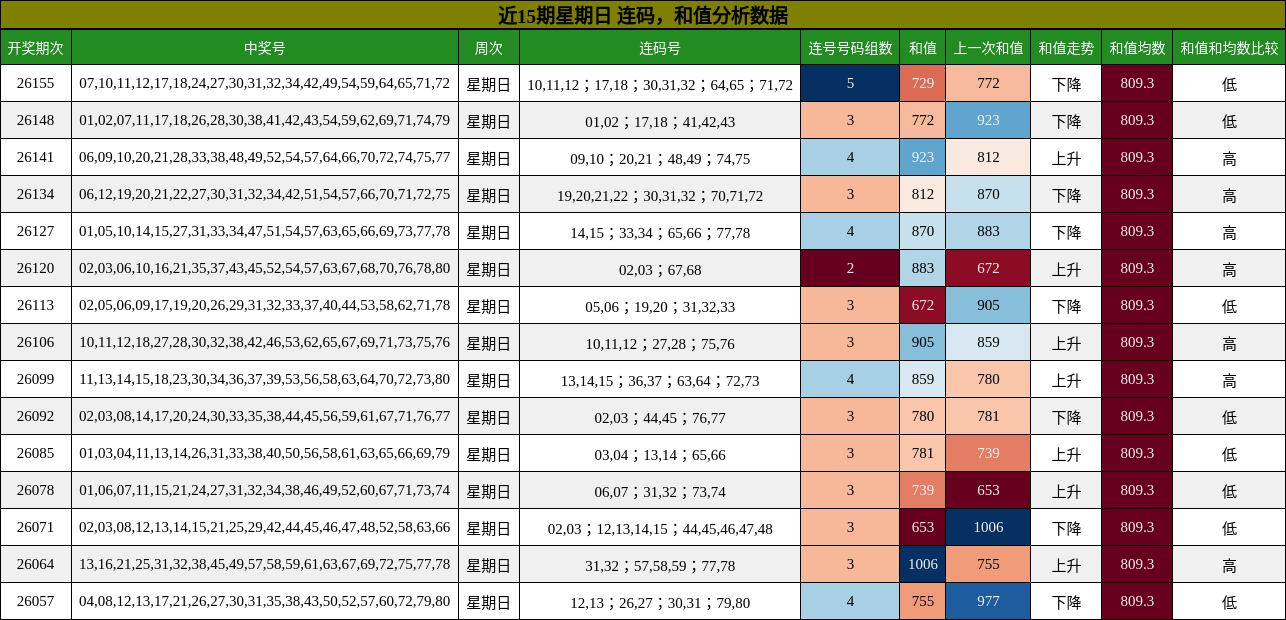Click draw period 26134
Viewport: 1286px width, 620px height.
(x=36, y=195)
